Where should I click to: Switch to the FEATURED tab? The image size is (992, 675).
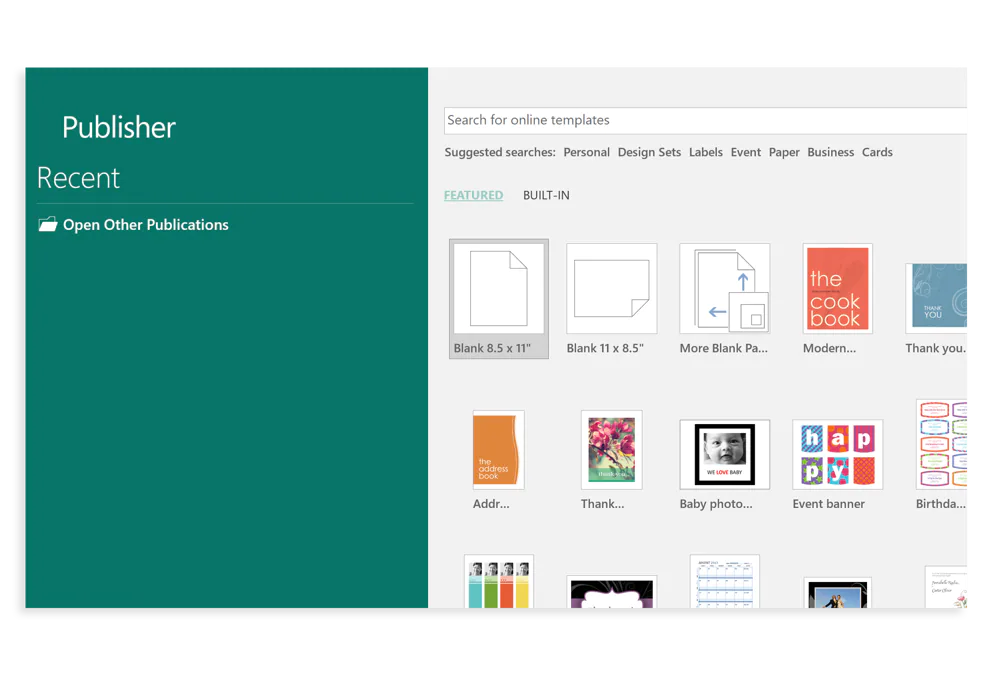(x=473, y=195)
